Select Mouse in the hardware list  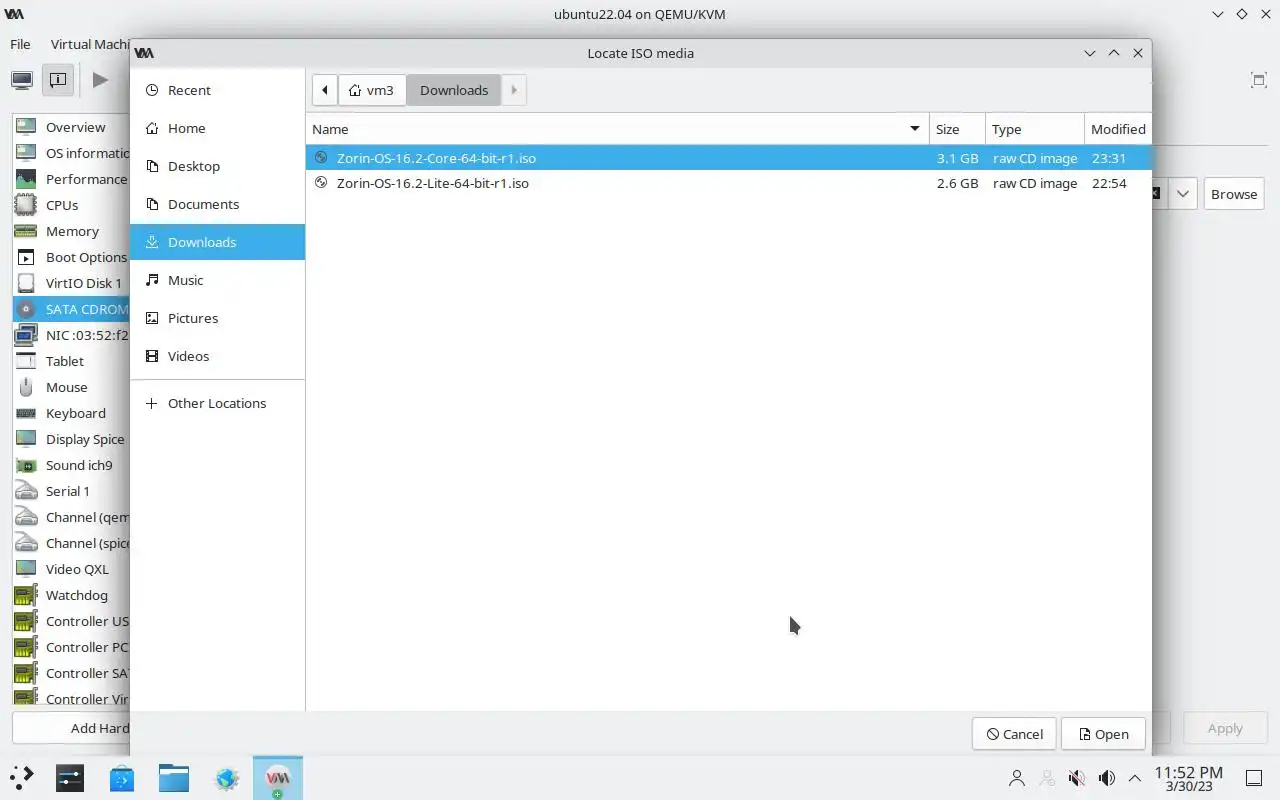tap(71, 387)
